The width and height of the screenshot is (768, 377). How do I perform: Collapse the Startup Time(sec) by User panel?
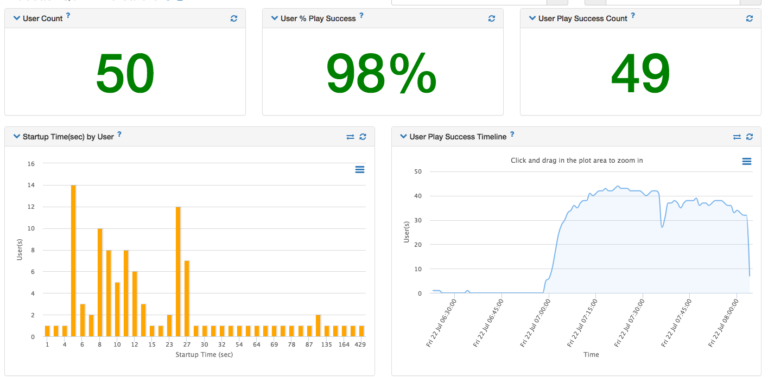(17, 137)
